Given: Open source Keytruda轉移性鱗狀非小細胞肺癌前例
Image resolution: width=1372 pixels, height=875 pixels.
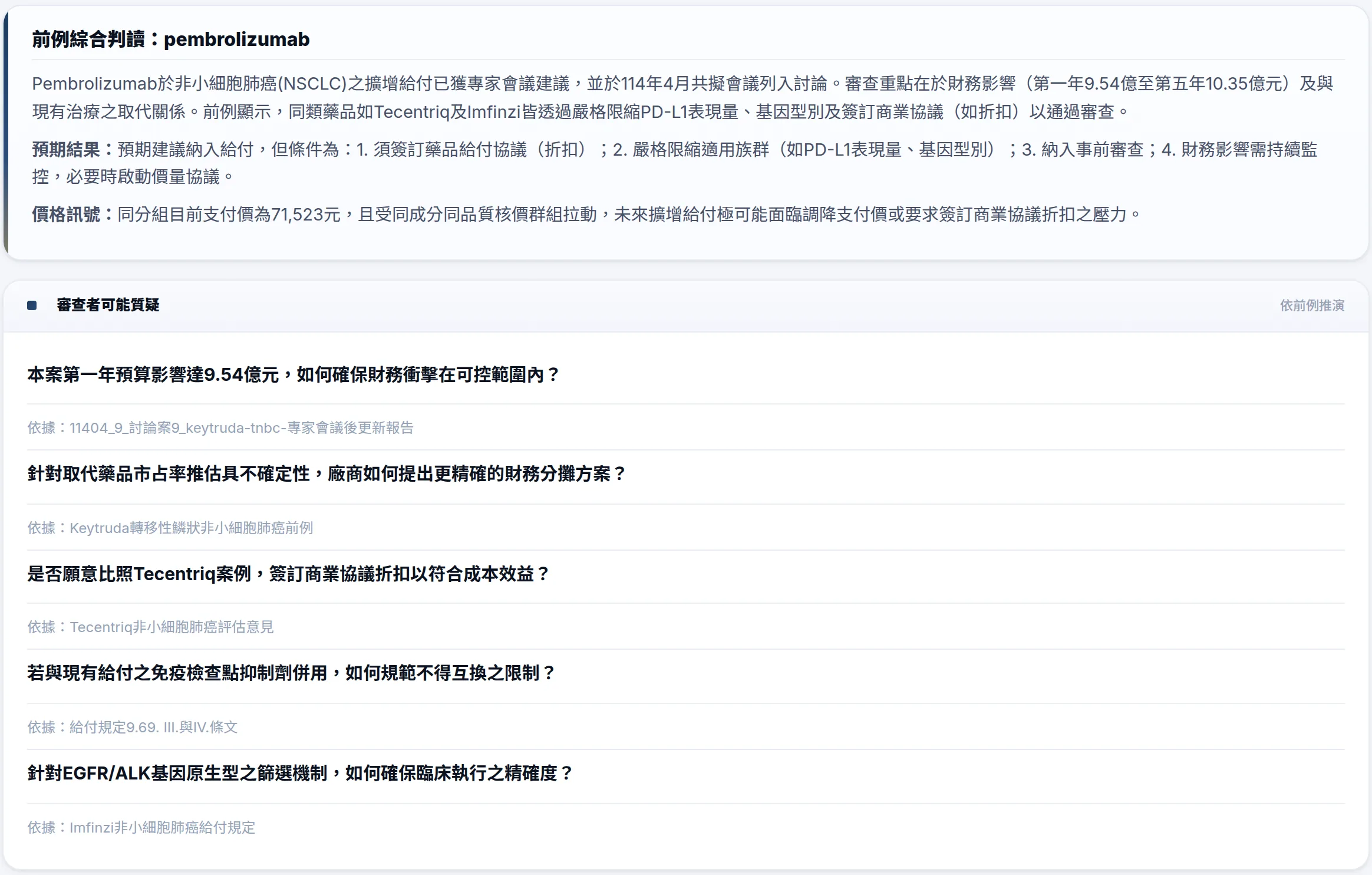Looking at the screenshot, I should pos(170,528).
